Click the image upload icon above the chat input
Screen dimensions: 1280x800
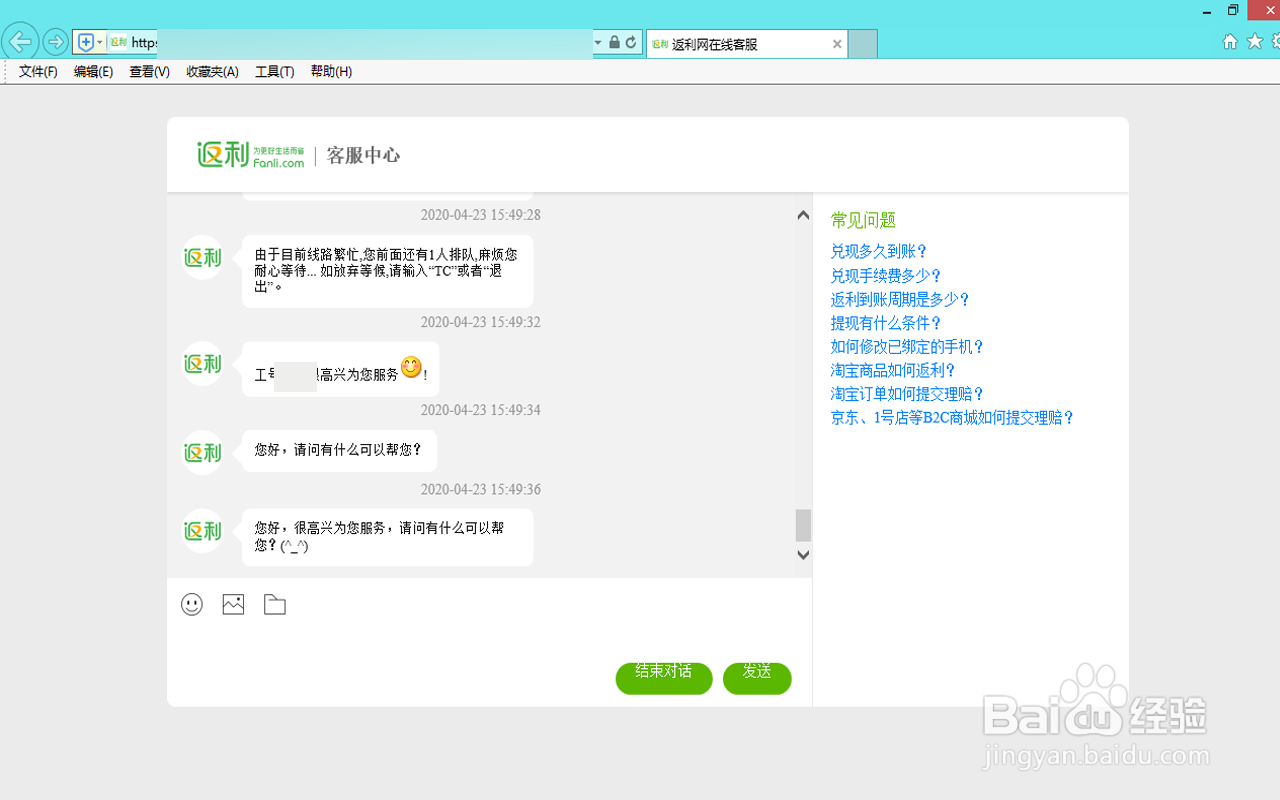tap(233, 604)
